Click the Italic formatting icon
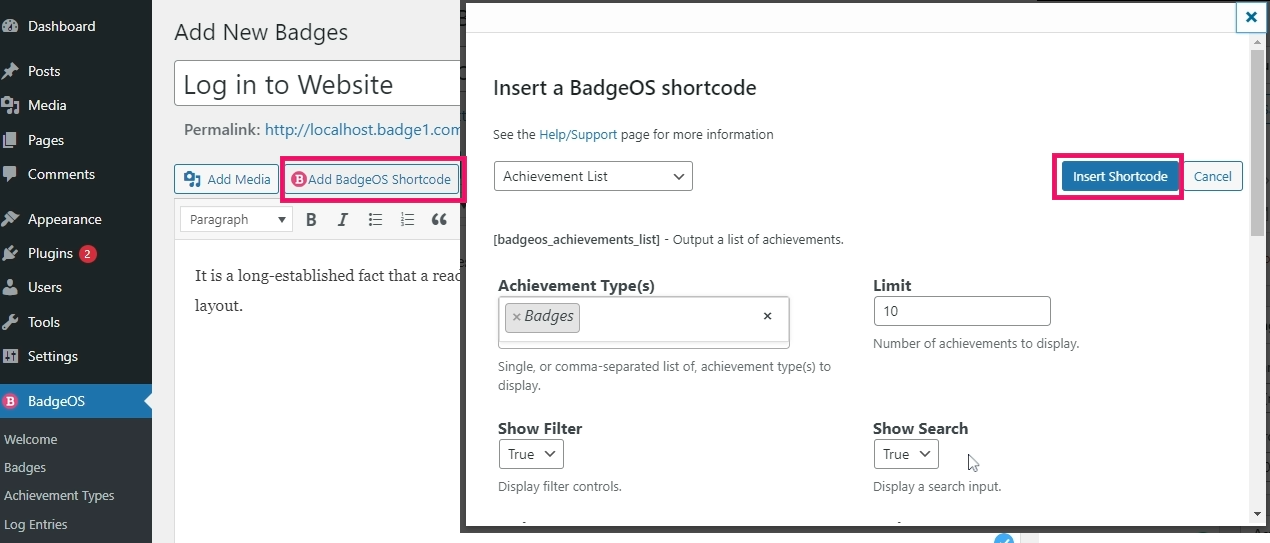The width and height of the screenshot is (1270, 543). click(x=343, y=220)
